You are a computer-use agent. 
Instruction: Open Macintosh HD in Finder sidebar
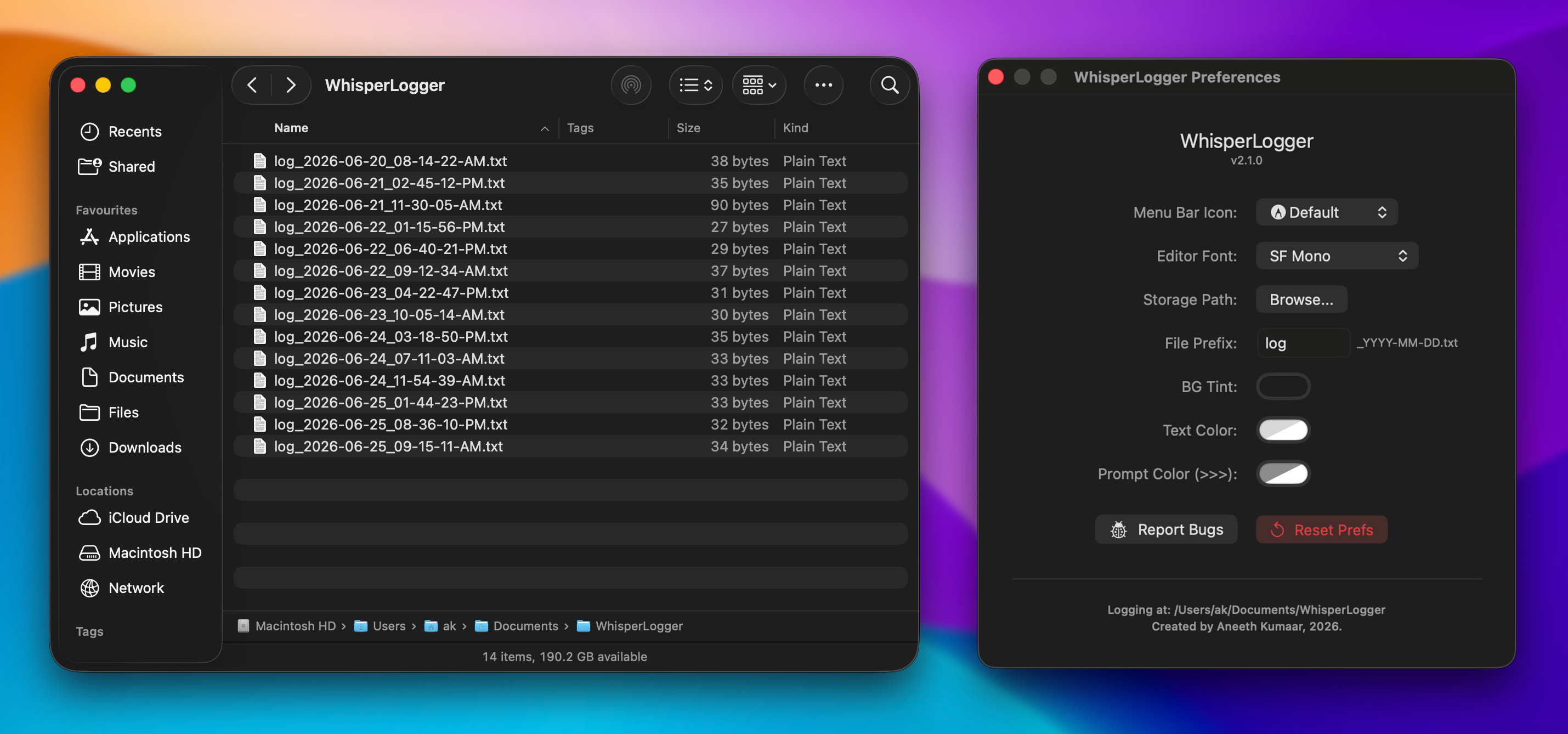pos(140,552)
